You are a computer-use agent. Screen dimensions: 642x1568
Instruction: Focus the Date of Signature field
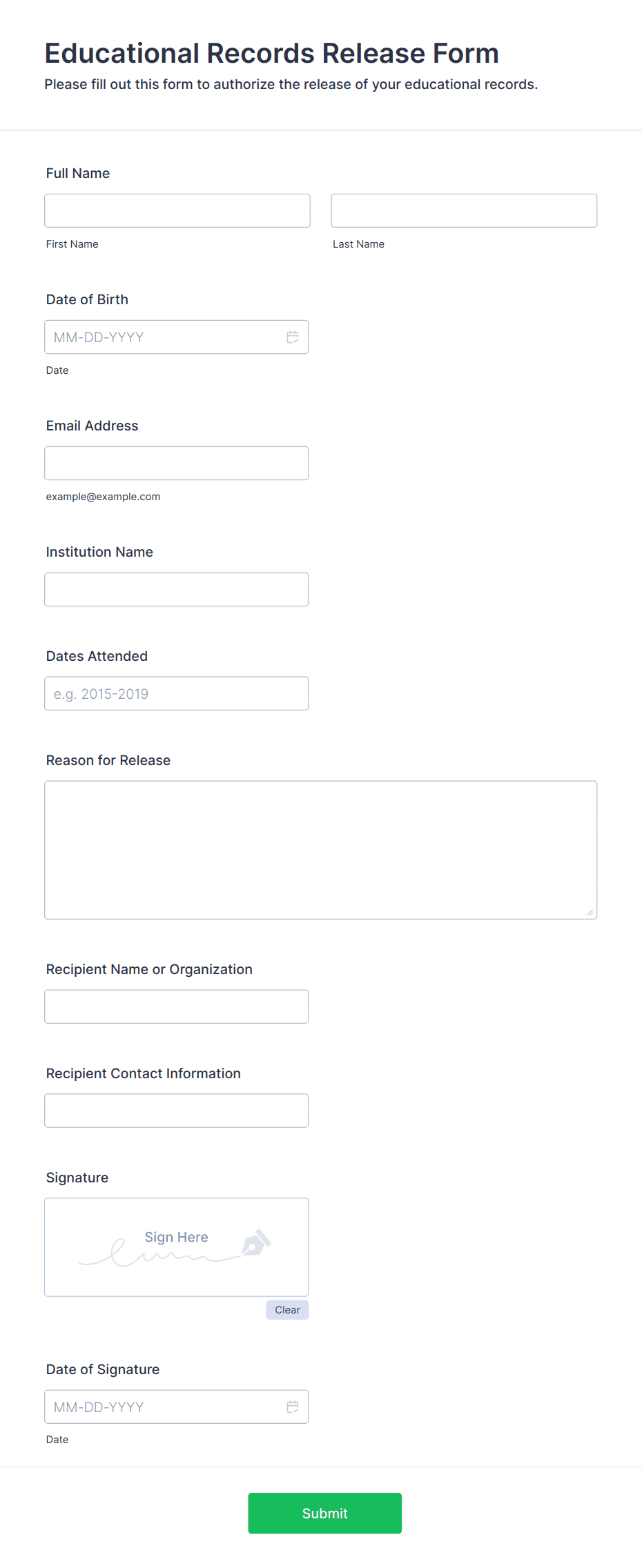point(177,1407)
